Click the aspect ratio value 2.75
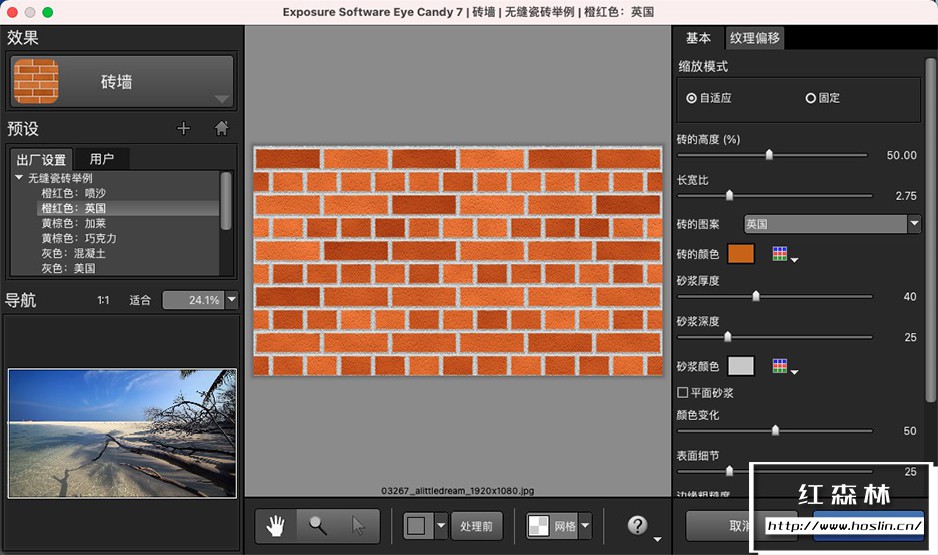The image size is (938, 555). click(x=906, y=196)
